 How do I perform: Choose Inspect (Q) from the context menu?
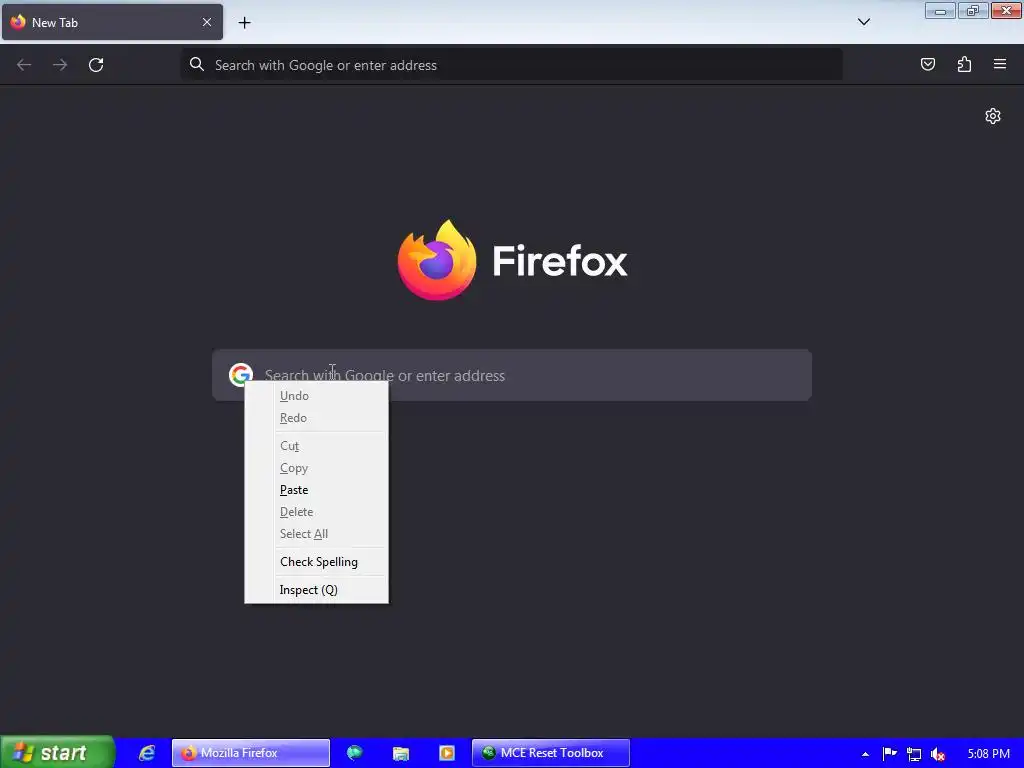pos(317,590)
